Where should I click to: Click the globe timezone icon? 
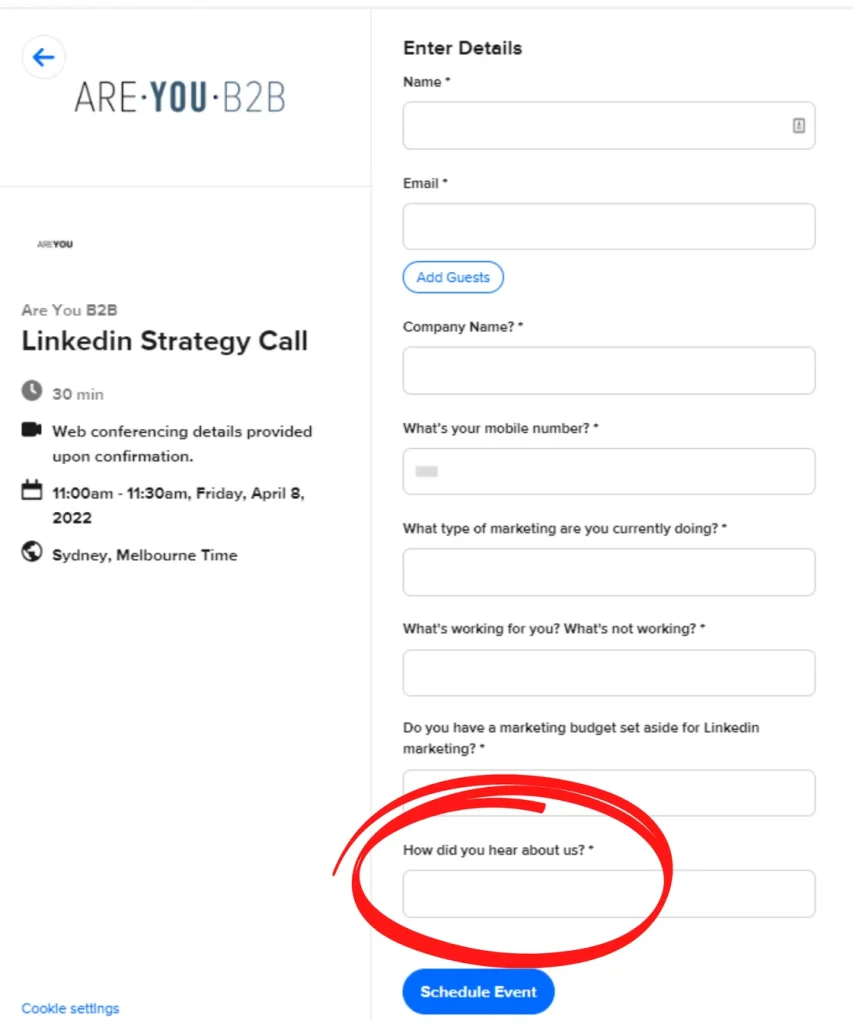pos(32,552)
